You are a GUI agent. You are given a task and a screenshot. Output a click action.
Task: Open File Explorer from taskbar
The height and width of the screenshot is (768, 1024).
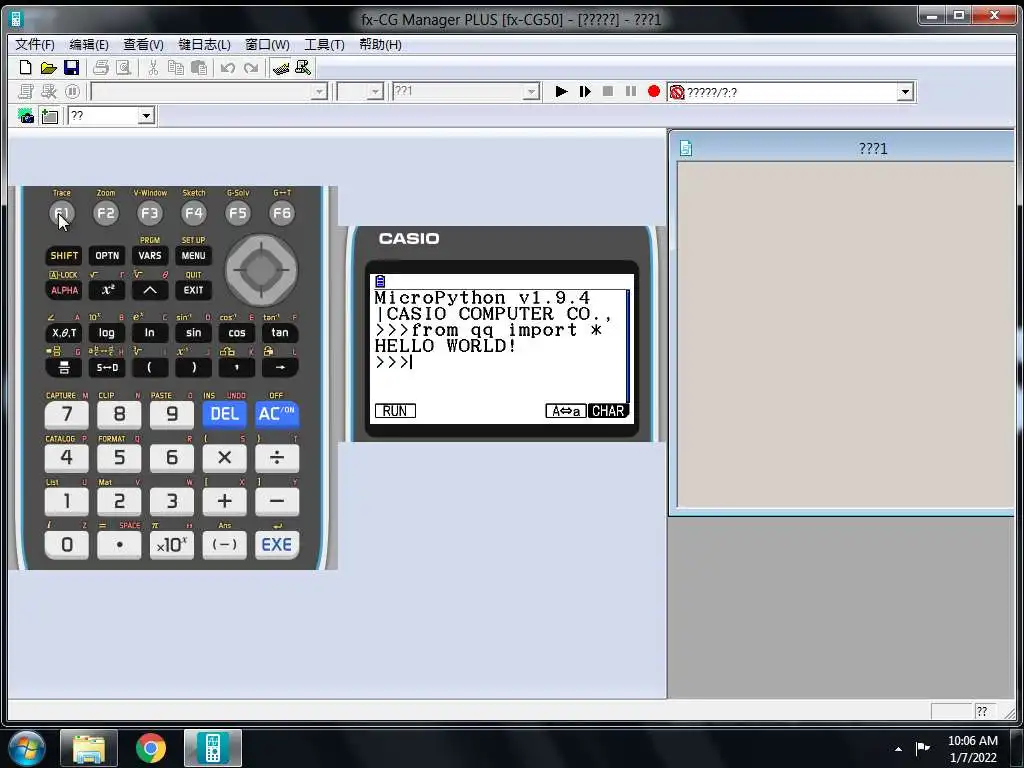(89, 748)
